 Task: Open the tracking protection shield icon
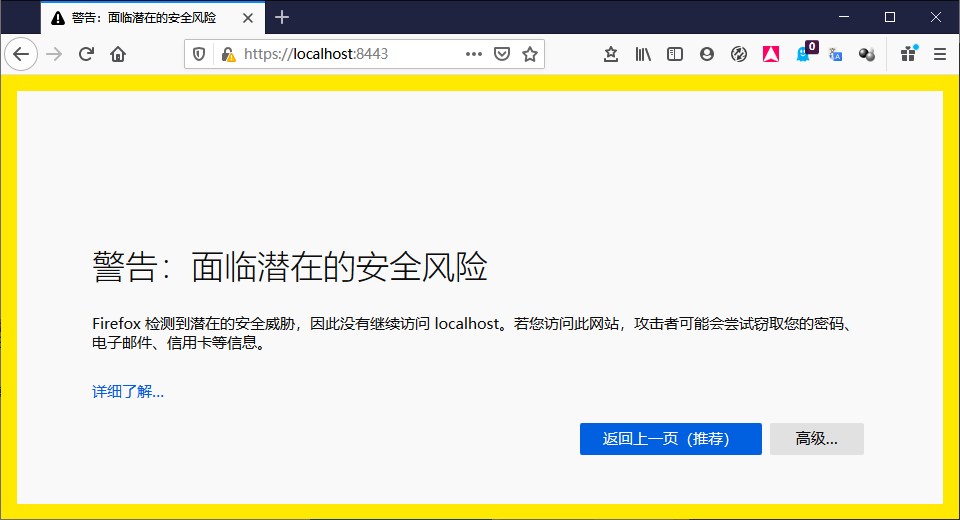pos(199,55)
